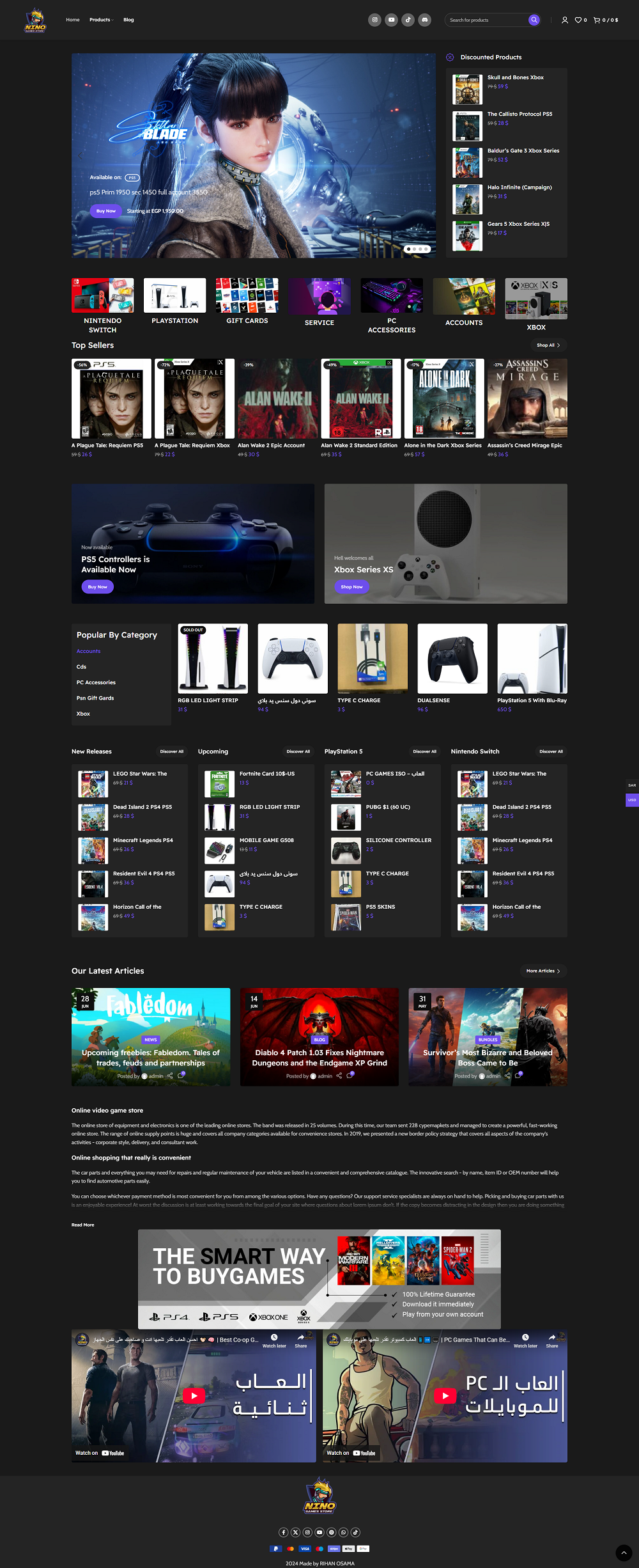Expand Read More under store description
The image size is (639, 1568).
[82, 1225]
